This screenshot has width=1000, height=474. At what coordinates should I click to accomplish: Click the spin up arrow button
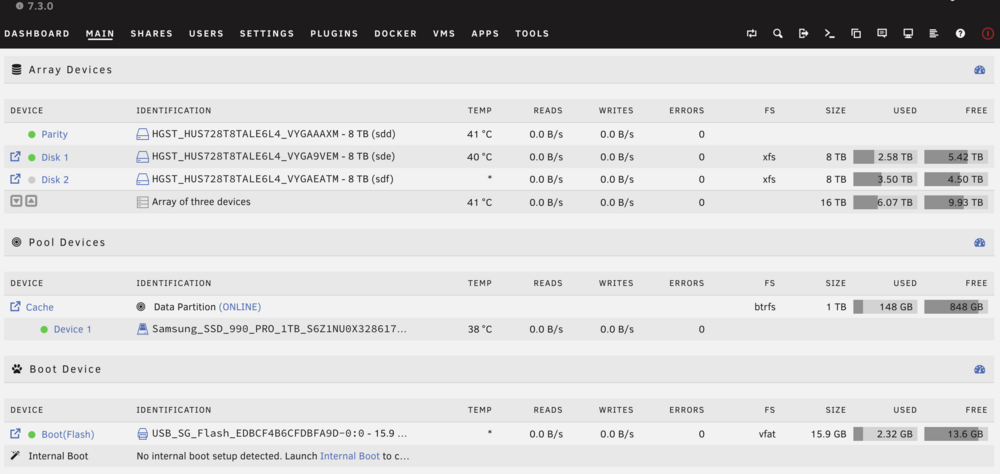(x=31, y=201)
